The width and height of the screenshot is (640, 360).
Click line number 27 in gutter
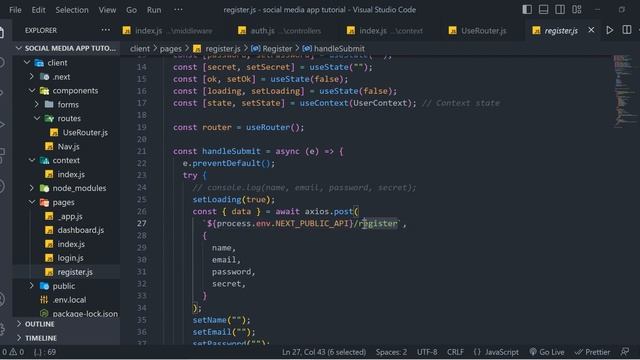(141, 224)
